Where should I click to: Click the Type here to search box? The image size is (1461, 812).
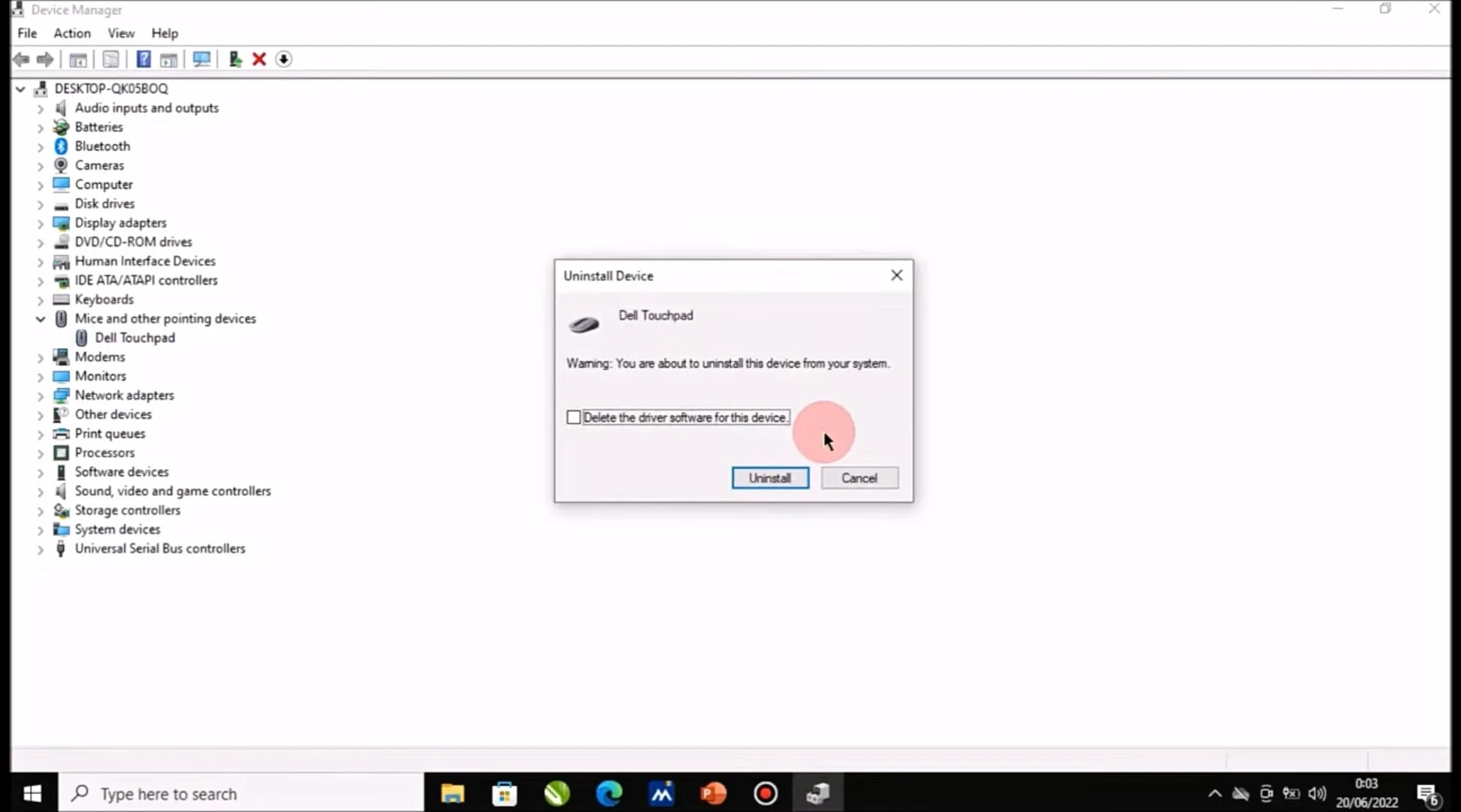coord(241,794)
